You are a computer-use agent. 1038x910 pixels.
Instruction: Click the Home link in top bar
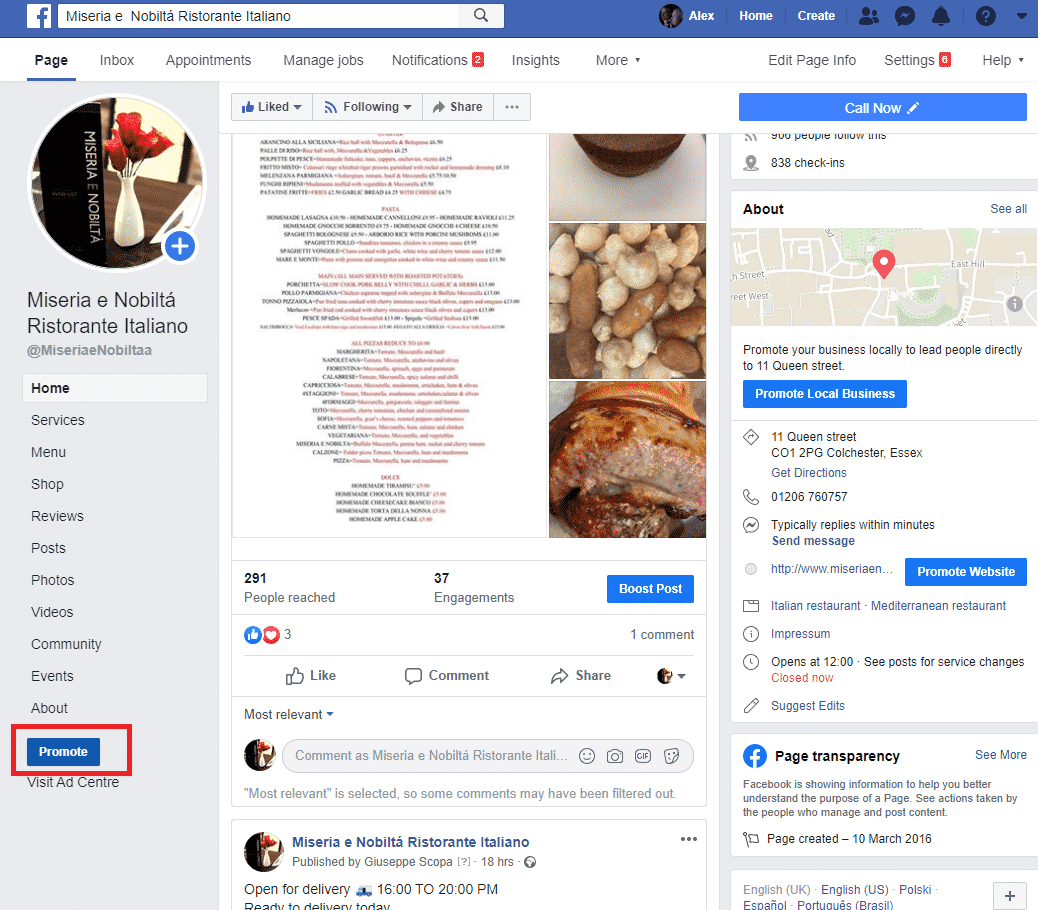point(755,16)
